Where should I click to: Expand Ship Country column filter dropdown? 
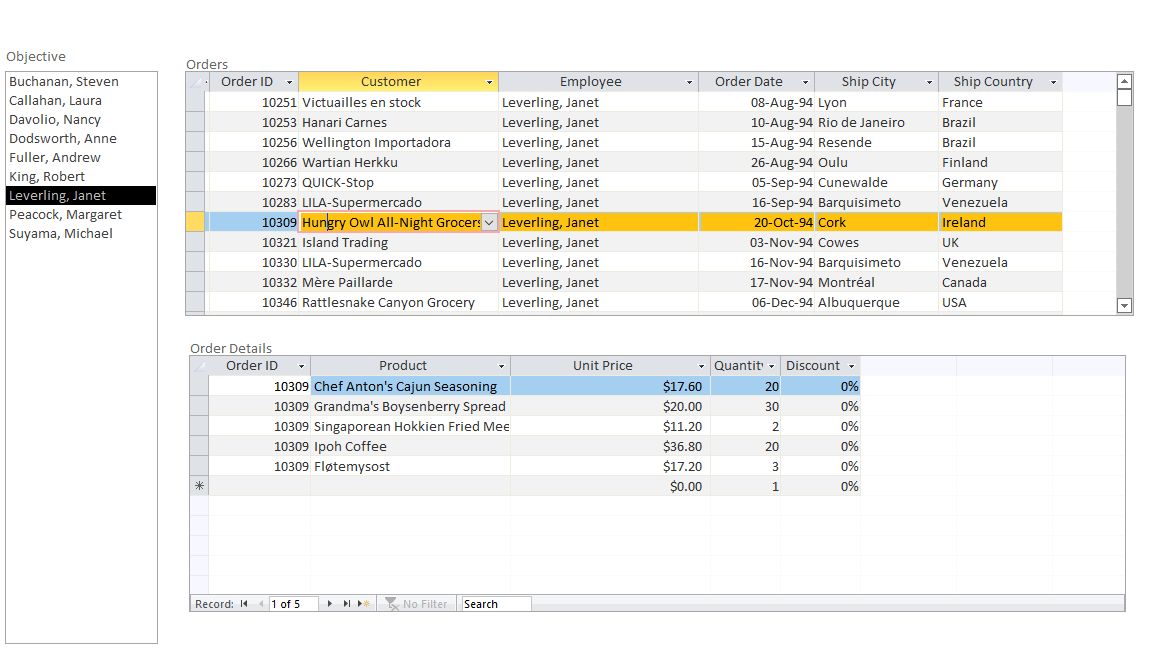coord(1053,82)
